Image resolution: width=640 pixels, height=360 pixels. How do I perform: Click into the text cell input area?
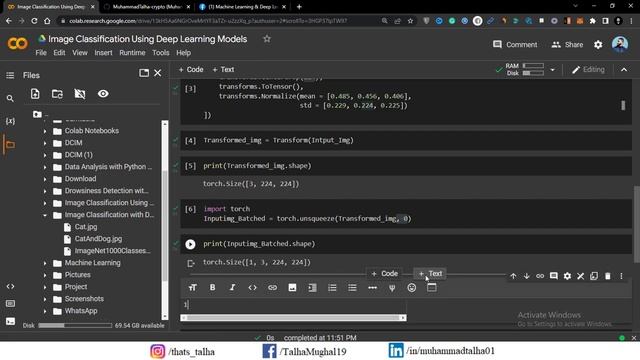[293, 304]
